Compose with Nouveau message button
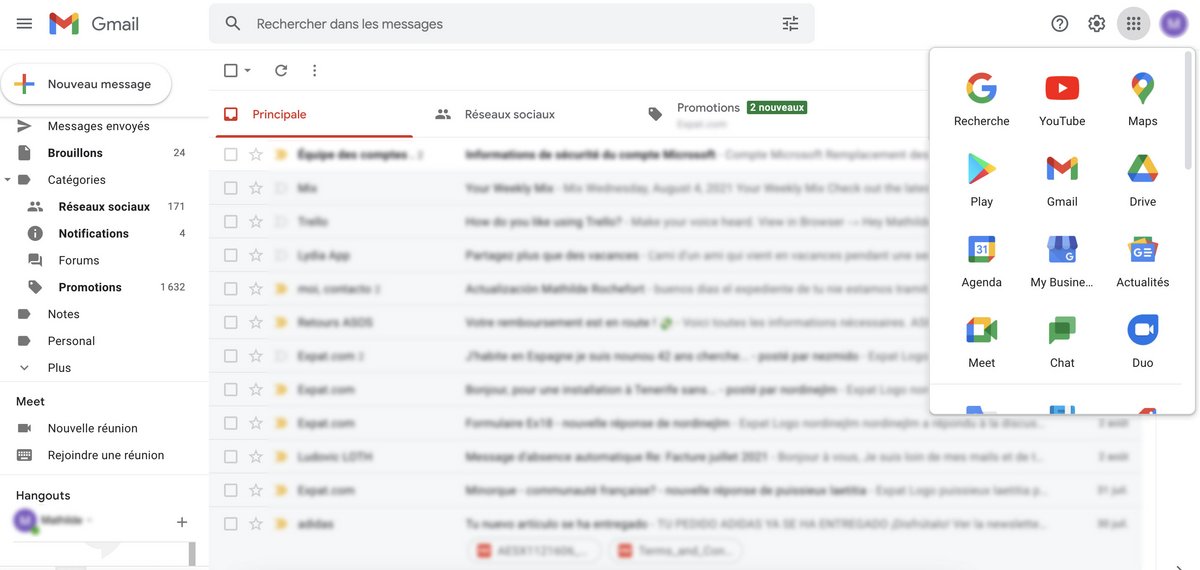This screenshot has width=1200, height=570. [86, 84]
